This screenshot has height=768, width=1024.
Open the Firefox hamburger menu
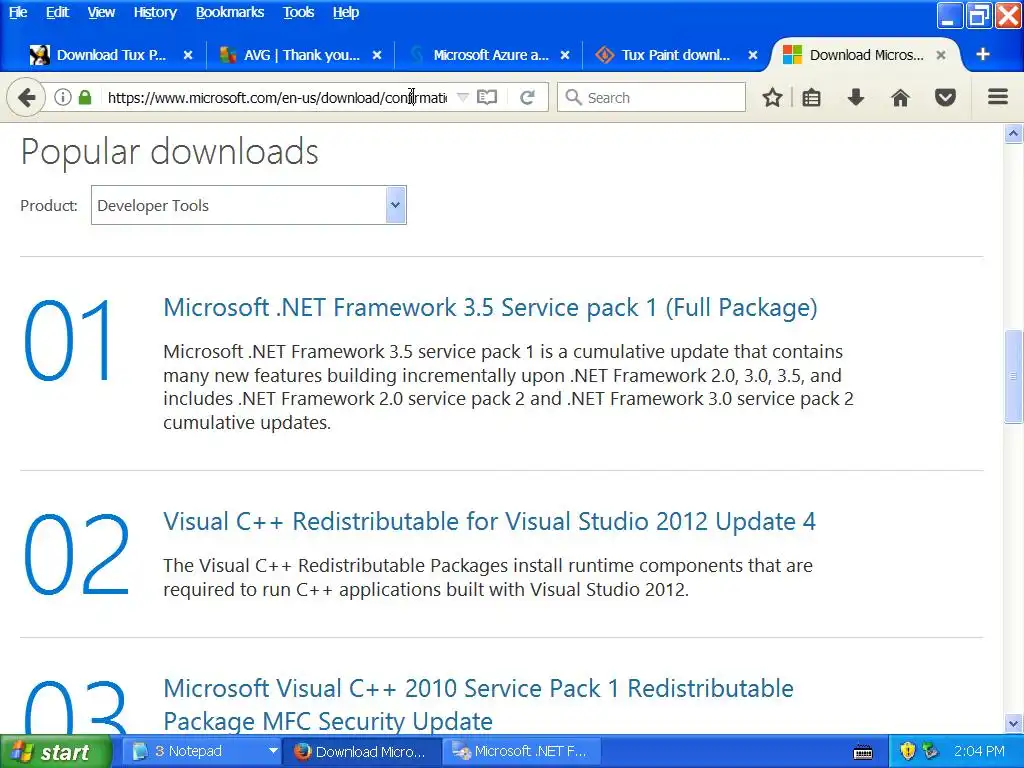pyautogui.click(x=997, y=97)
